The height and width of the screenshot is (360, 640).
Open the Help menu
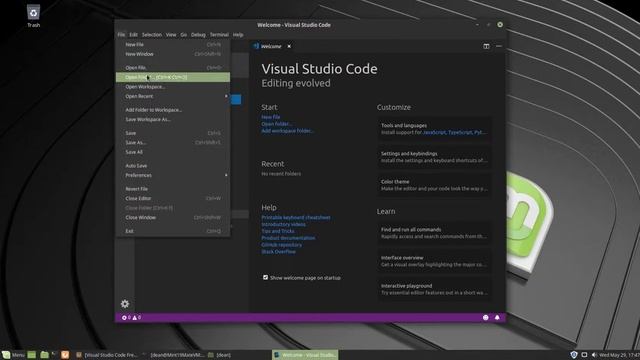[238, 35]
